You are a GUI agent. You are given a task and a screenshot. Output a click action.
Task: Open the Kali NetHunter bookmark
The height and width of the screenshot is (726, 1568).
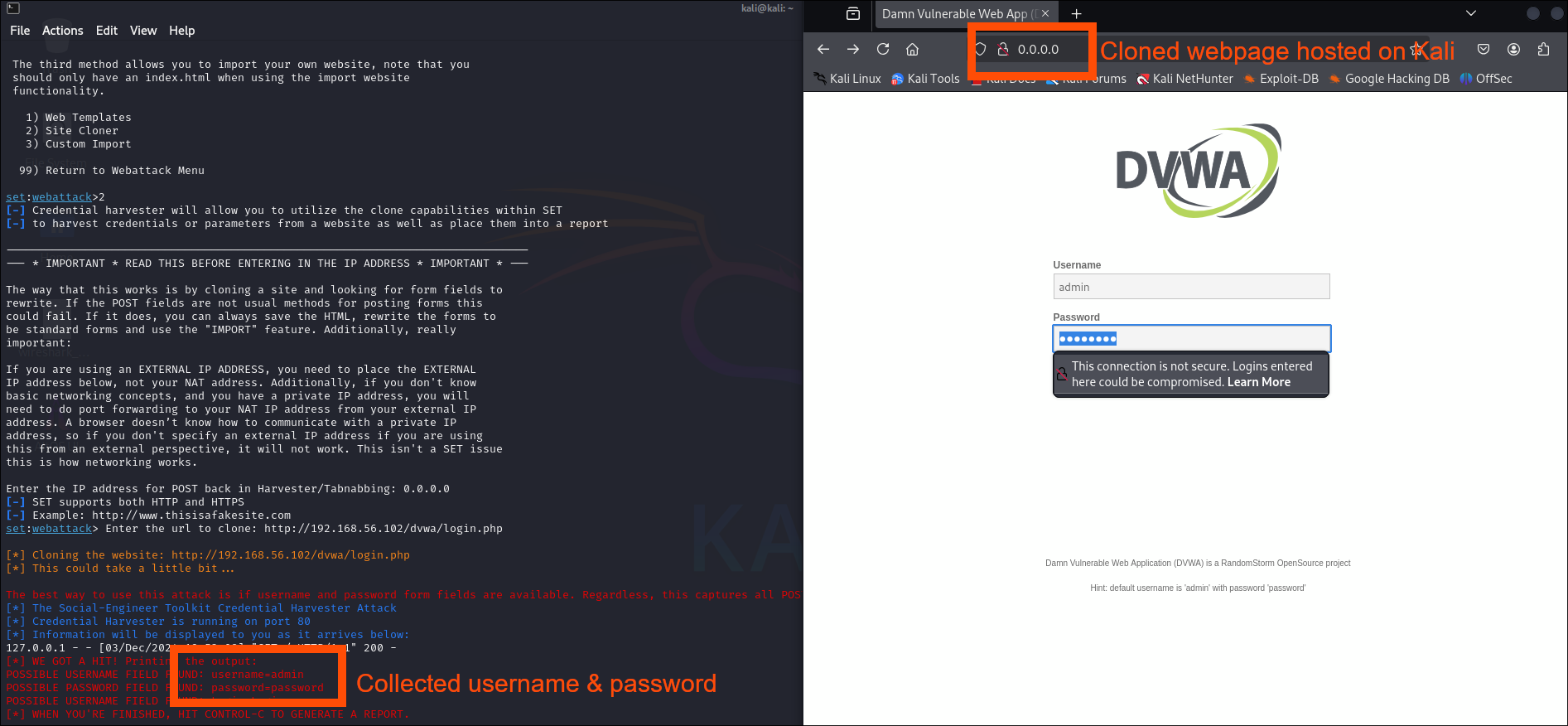coord(1184,79)
